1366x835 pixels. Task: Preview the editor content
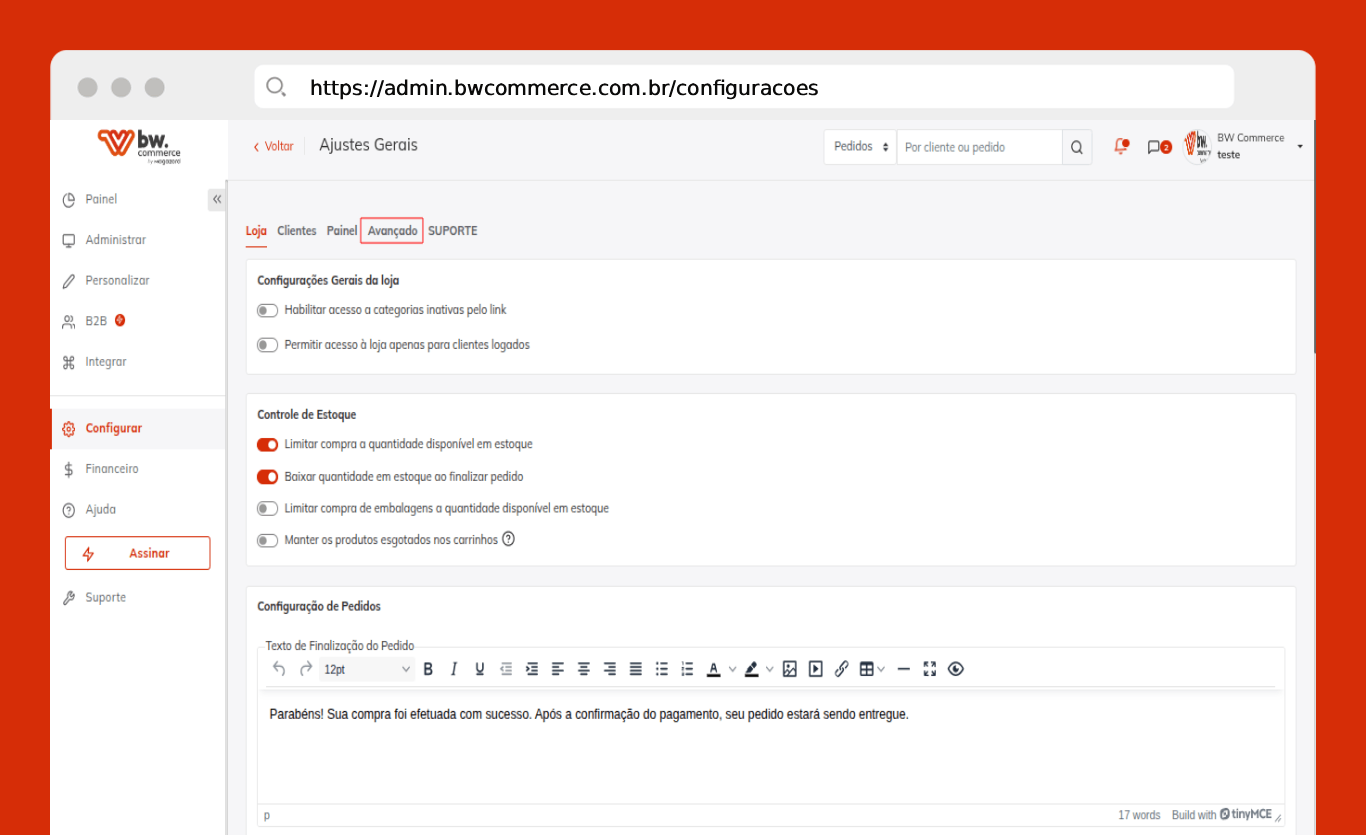[956, 669]
